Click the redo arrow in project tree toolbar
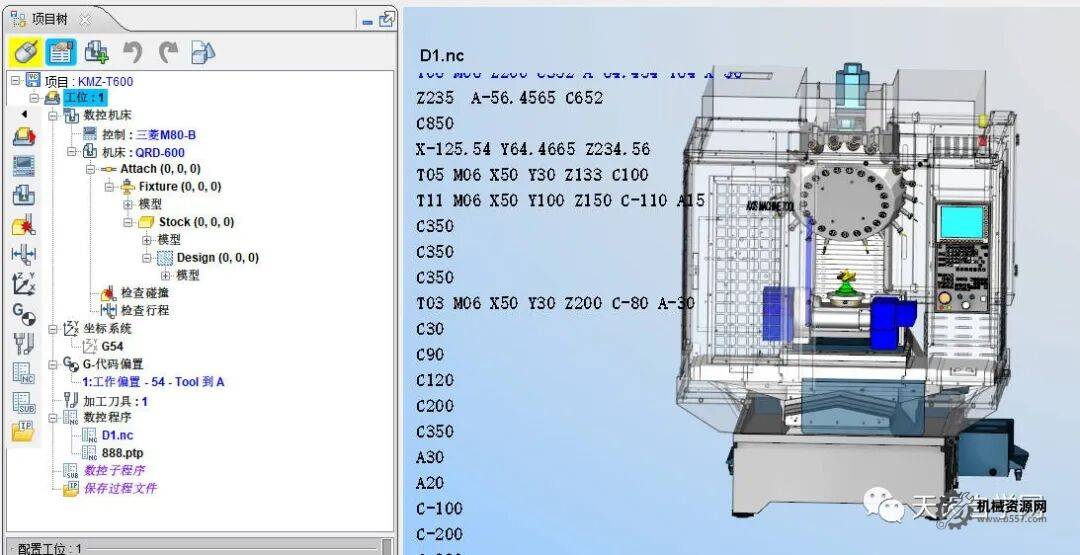 [167, 52]
